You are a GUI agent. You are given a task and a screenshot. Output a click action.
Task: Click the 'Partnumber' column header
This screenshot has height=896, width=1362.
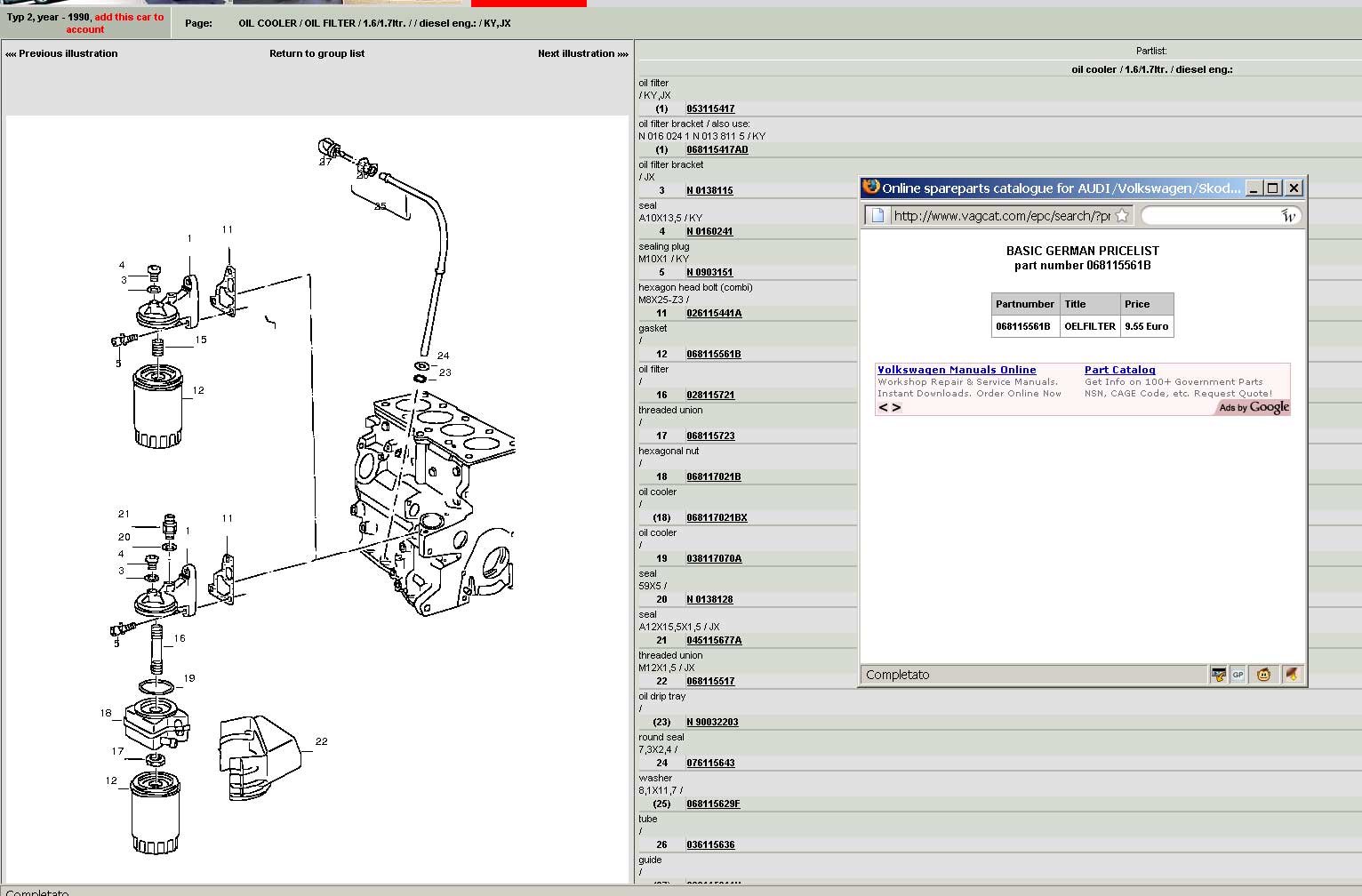1025,304
